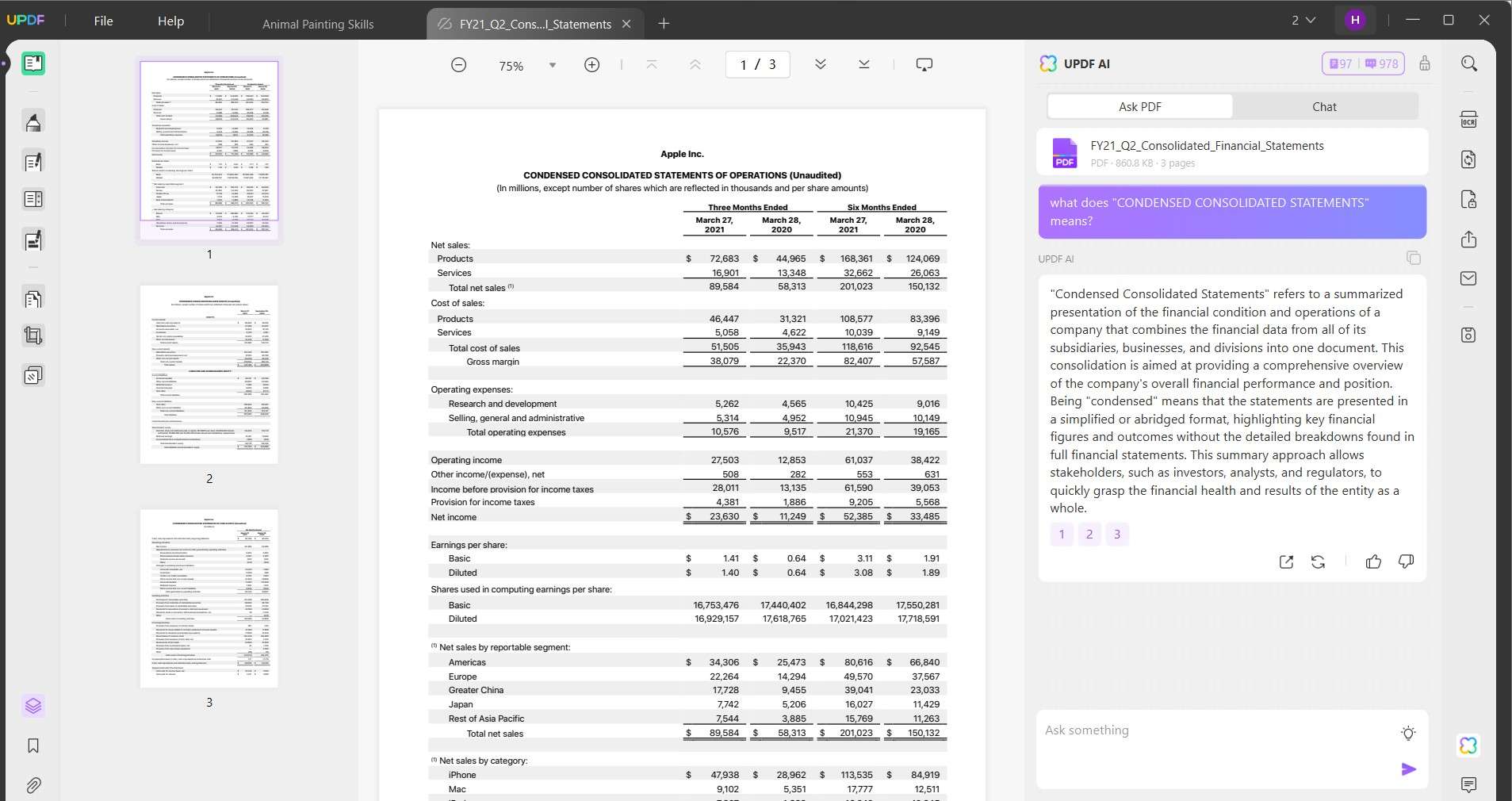Open the Batch process stacked pages icon
The width and height of the screenshot is (1512, 801).
point(33,375)
